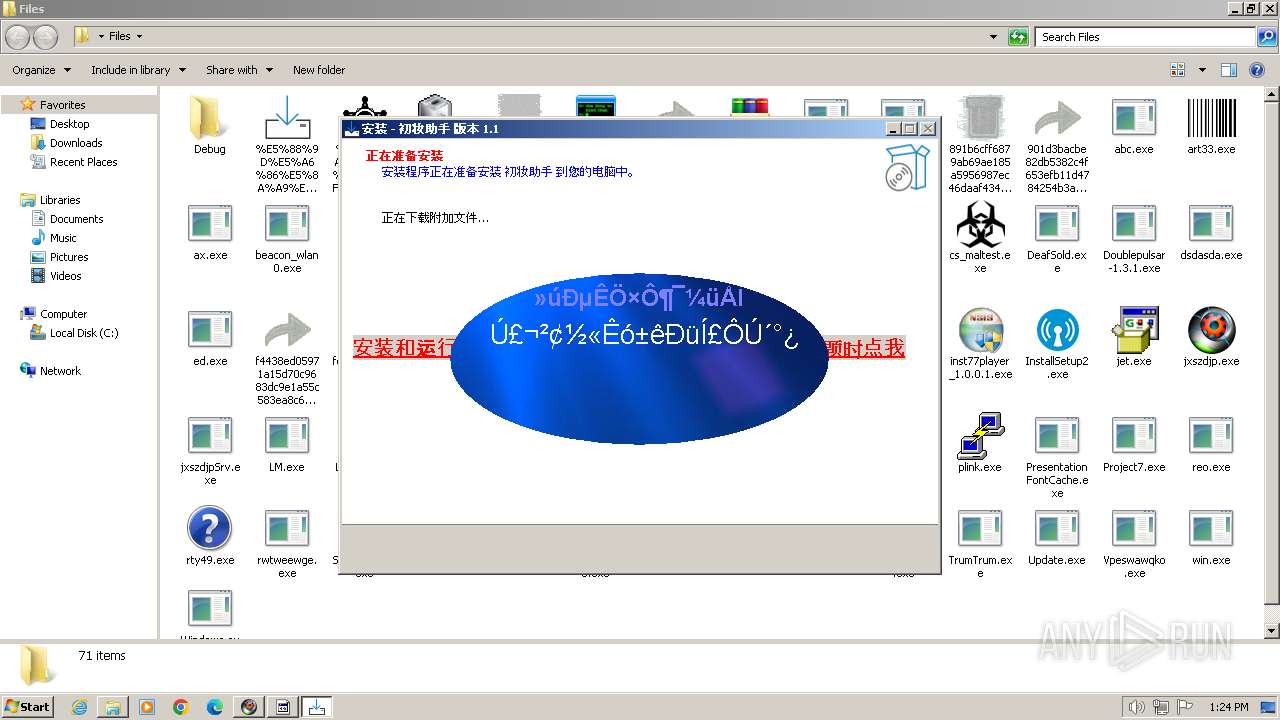Image resolution: width=1280 pixels, height=720 pixels.
Task: Select Libraries in navigation pane
Action: (60, 200)
